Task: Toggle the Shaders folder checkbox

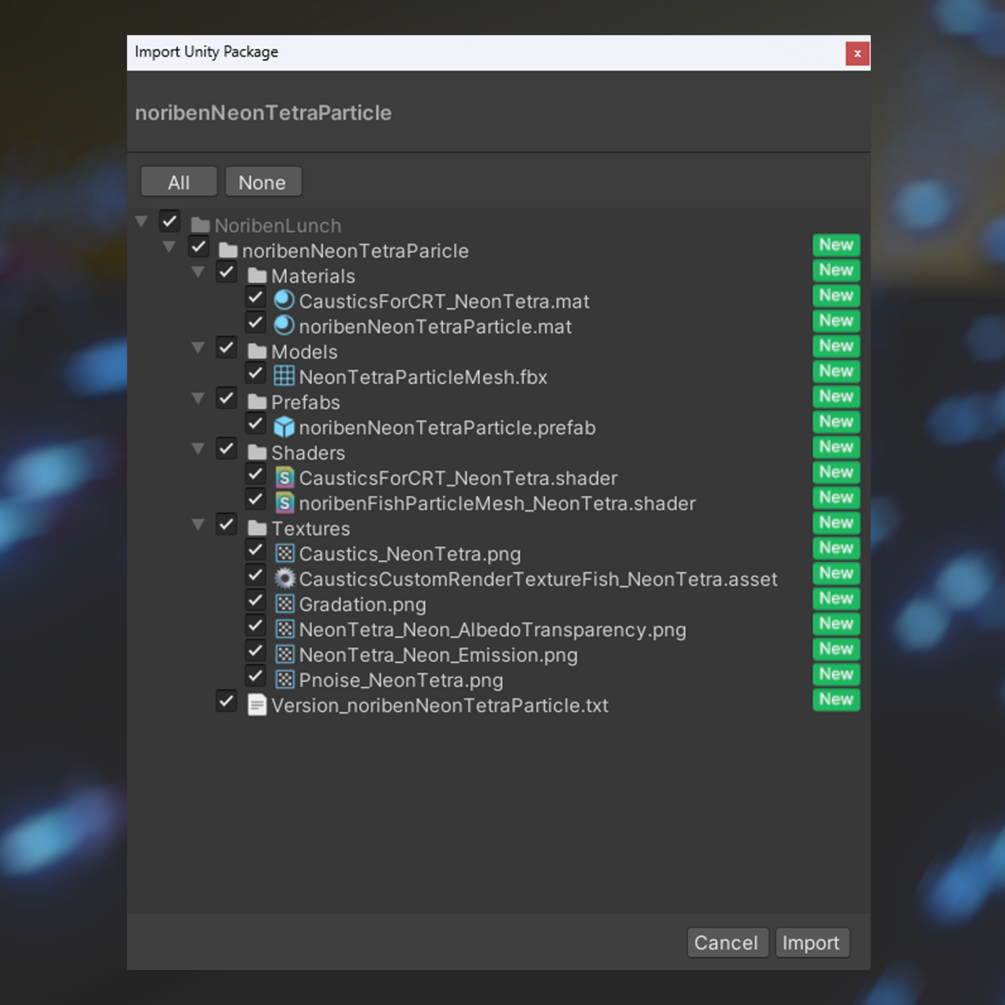Action: tap(226, 449)
